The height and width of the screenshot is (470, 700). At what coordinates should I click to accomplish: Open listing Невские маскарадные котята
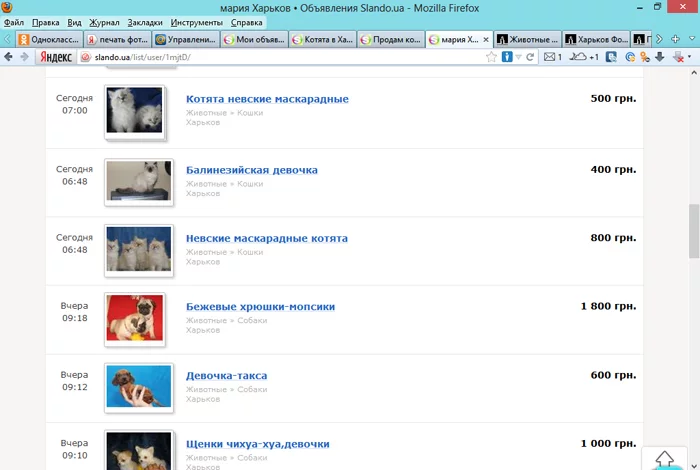(x=267, y=238)
